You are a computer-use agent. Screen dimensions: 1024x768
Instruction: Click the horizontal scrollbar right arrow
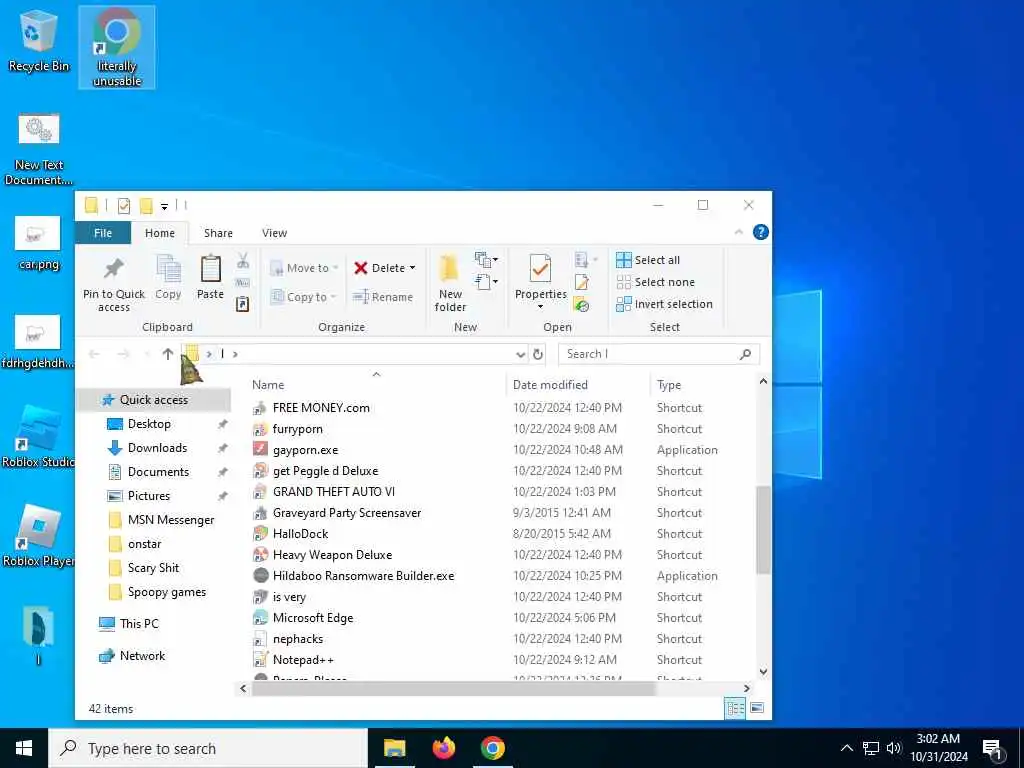(x=746, y=688)
